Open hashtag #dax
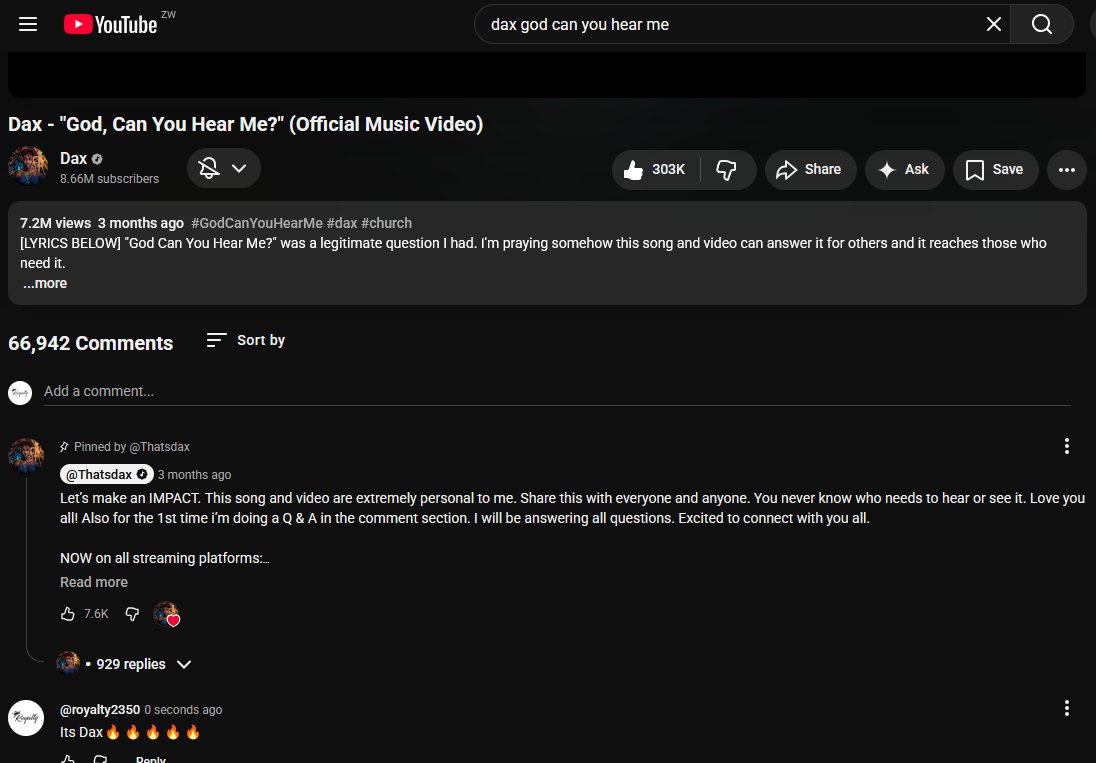Screen dimensions: 1096x763 (x=342, y=224)
